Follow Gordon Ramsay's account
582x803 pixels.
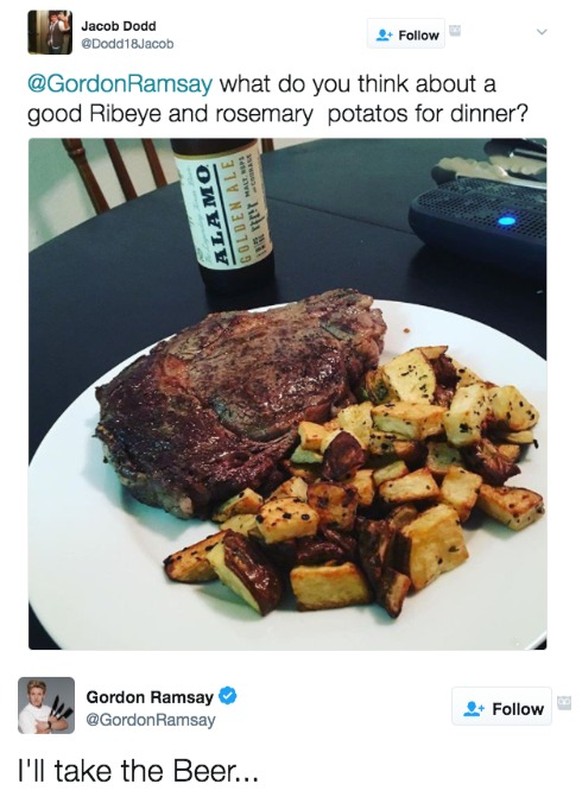pos(502,707)
